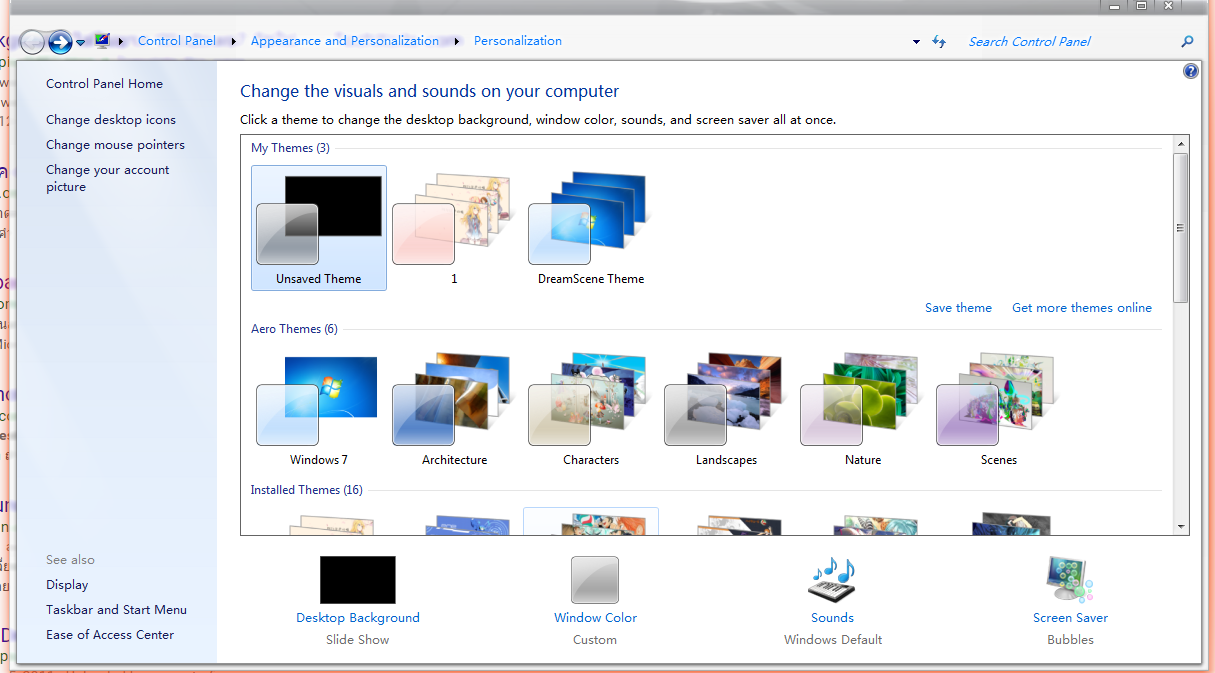Click the address bar refresh button

coord(938,42)
